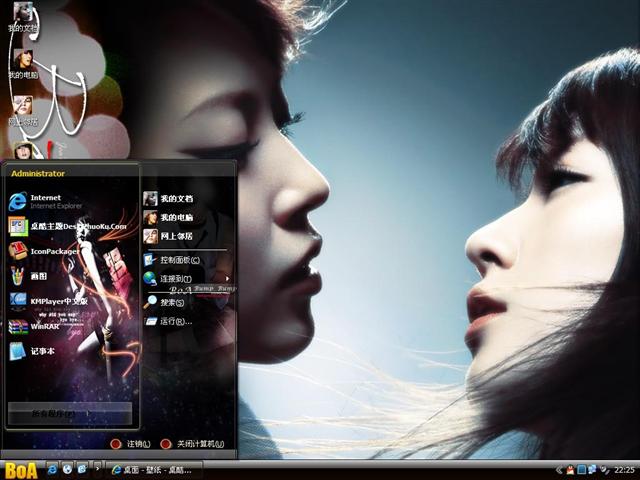Viewport: 640px width, 480px height.
Task: Select 连接到(T) menu entry
Action: point(168,279)
